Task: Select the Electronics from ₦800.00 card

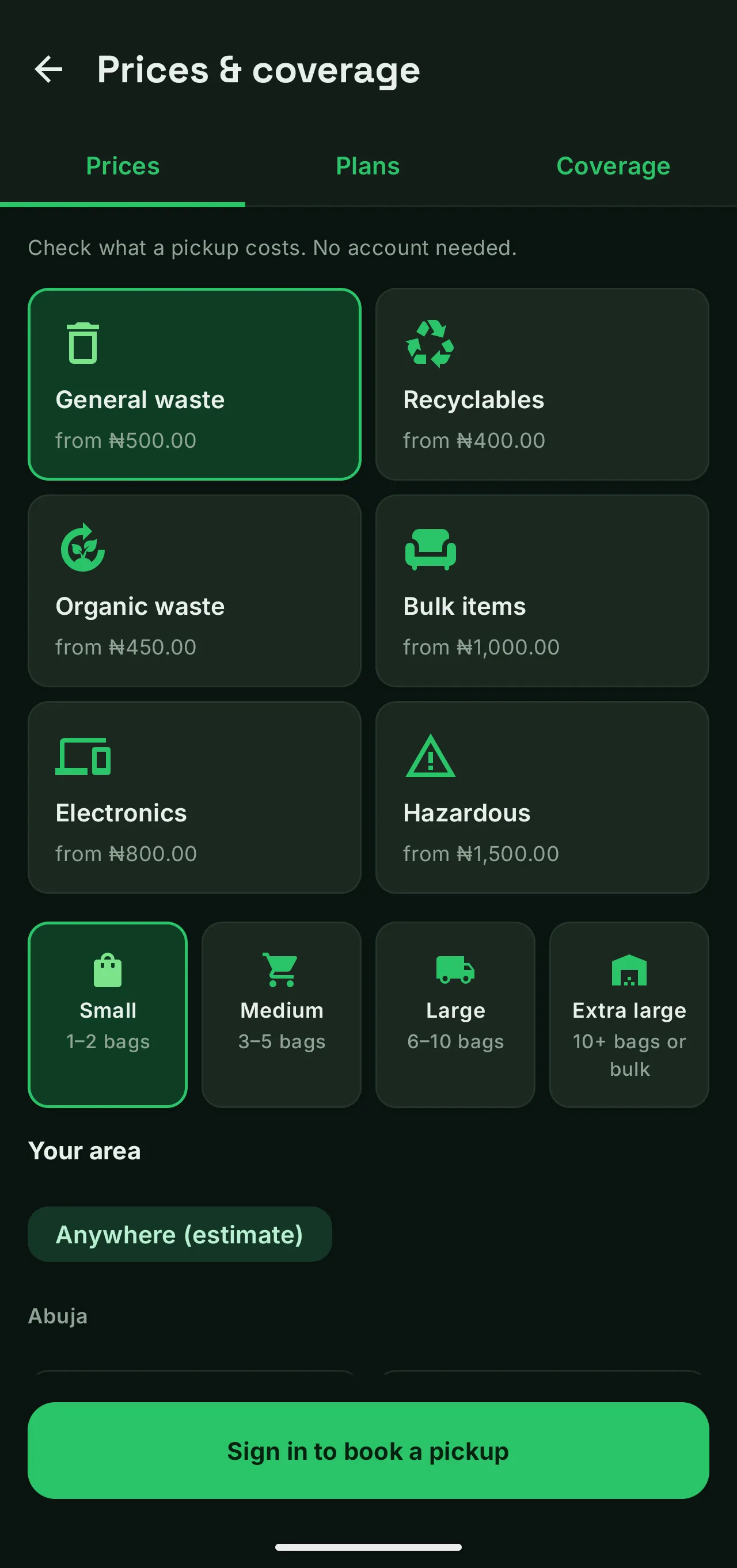Action: tap(194, 797)
